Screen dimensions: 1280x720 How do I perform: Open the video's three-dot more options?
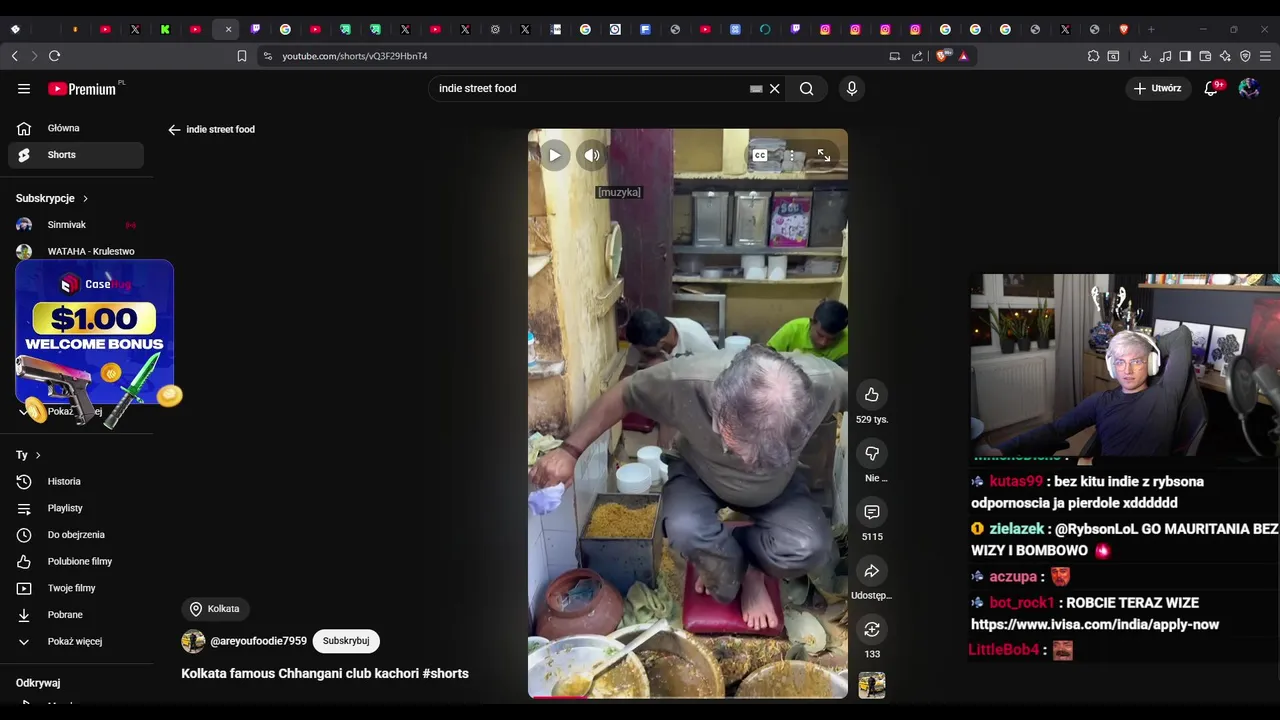[792, 155]
